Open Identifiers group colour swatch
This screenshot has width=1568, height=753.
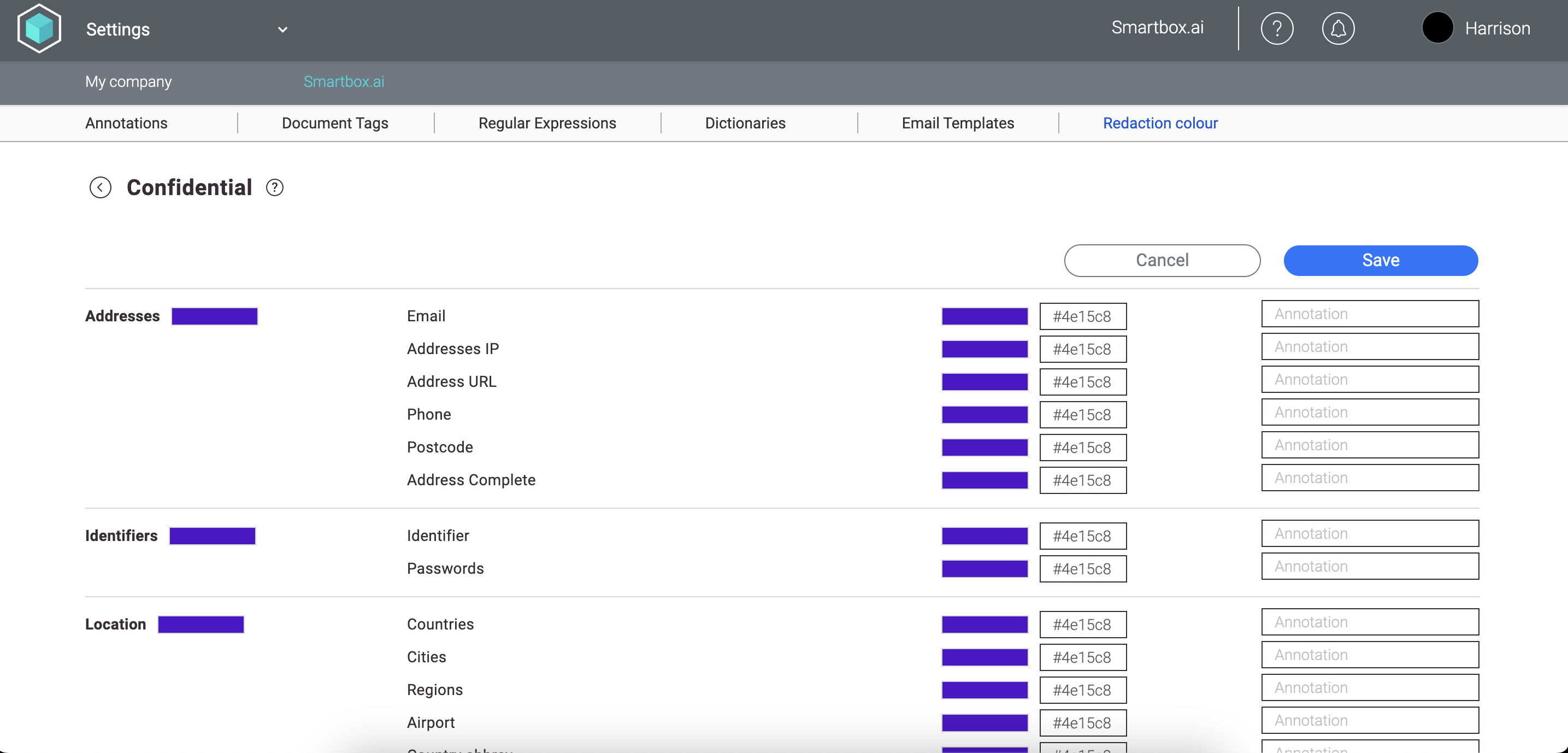pos(212,536)
